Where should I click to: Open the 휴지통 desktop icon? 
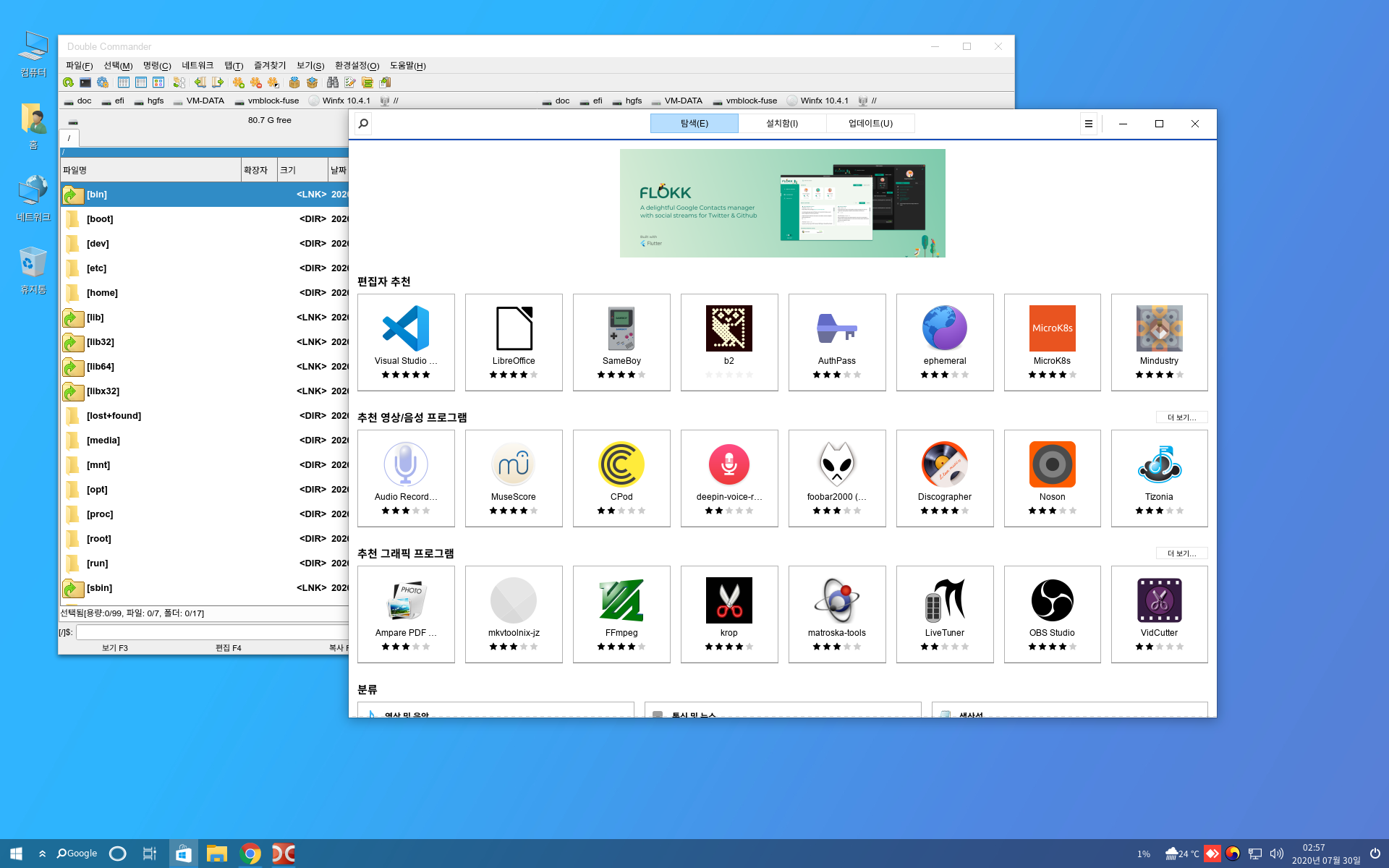pyautogui.click(x=33, y=270)
